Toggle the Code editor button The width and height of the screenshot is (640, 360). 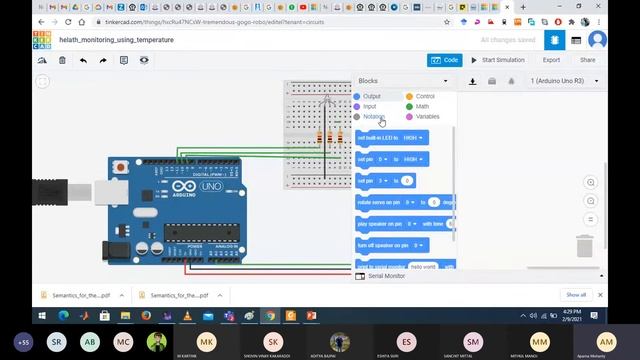[x=444, y=60]
